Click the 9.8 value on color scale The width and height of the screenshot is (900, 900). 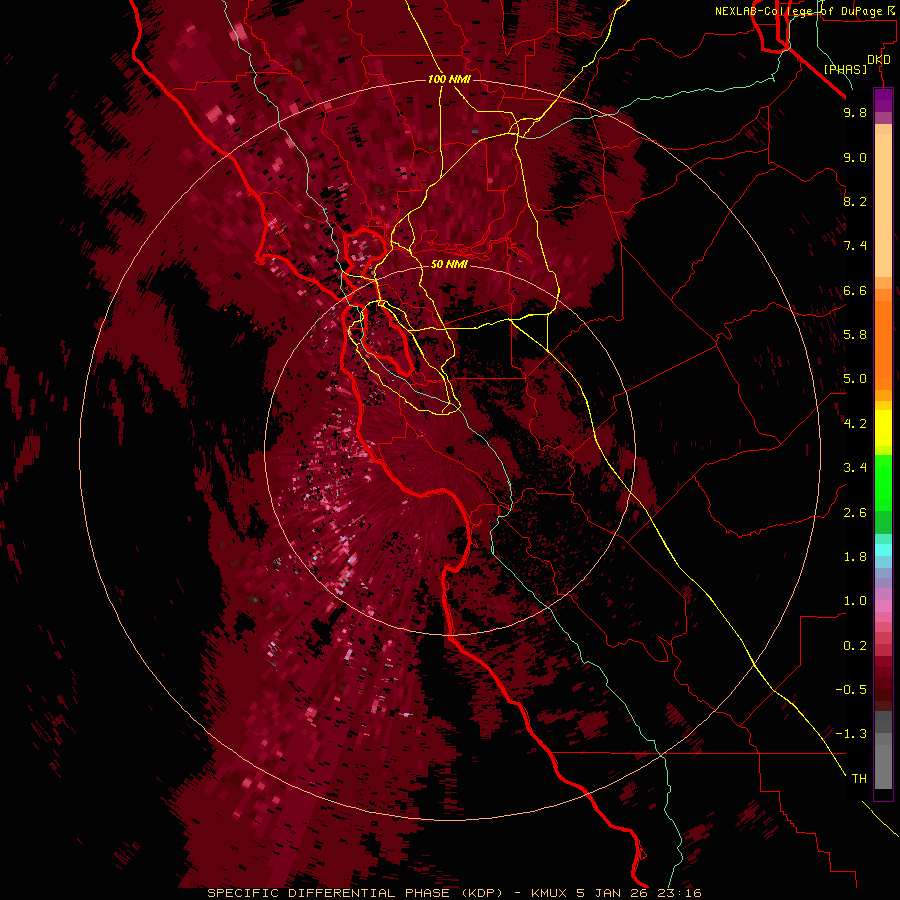click(855, 112)
